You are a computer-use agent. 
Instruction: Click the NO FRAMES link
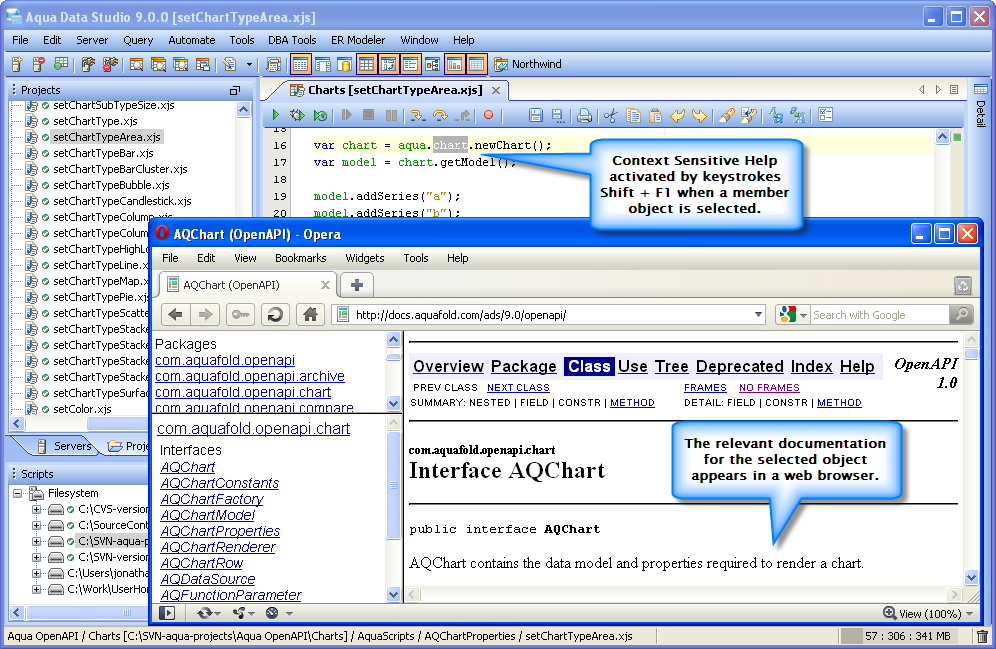coord(769,387)
